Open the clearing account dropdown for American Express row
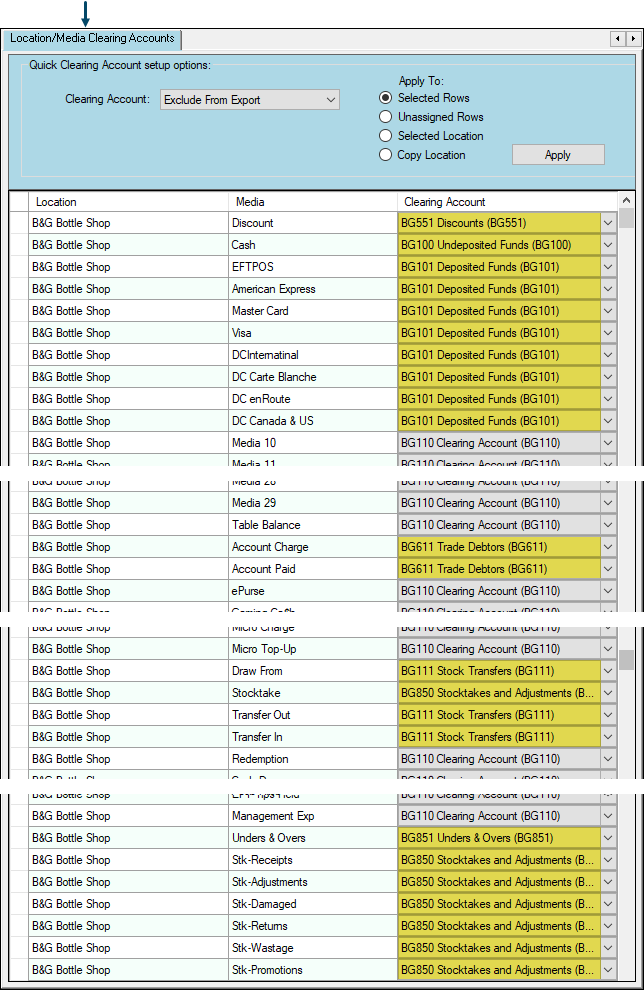The width and height of the screenshot is (644, 990). point(608,289)
